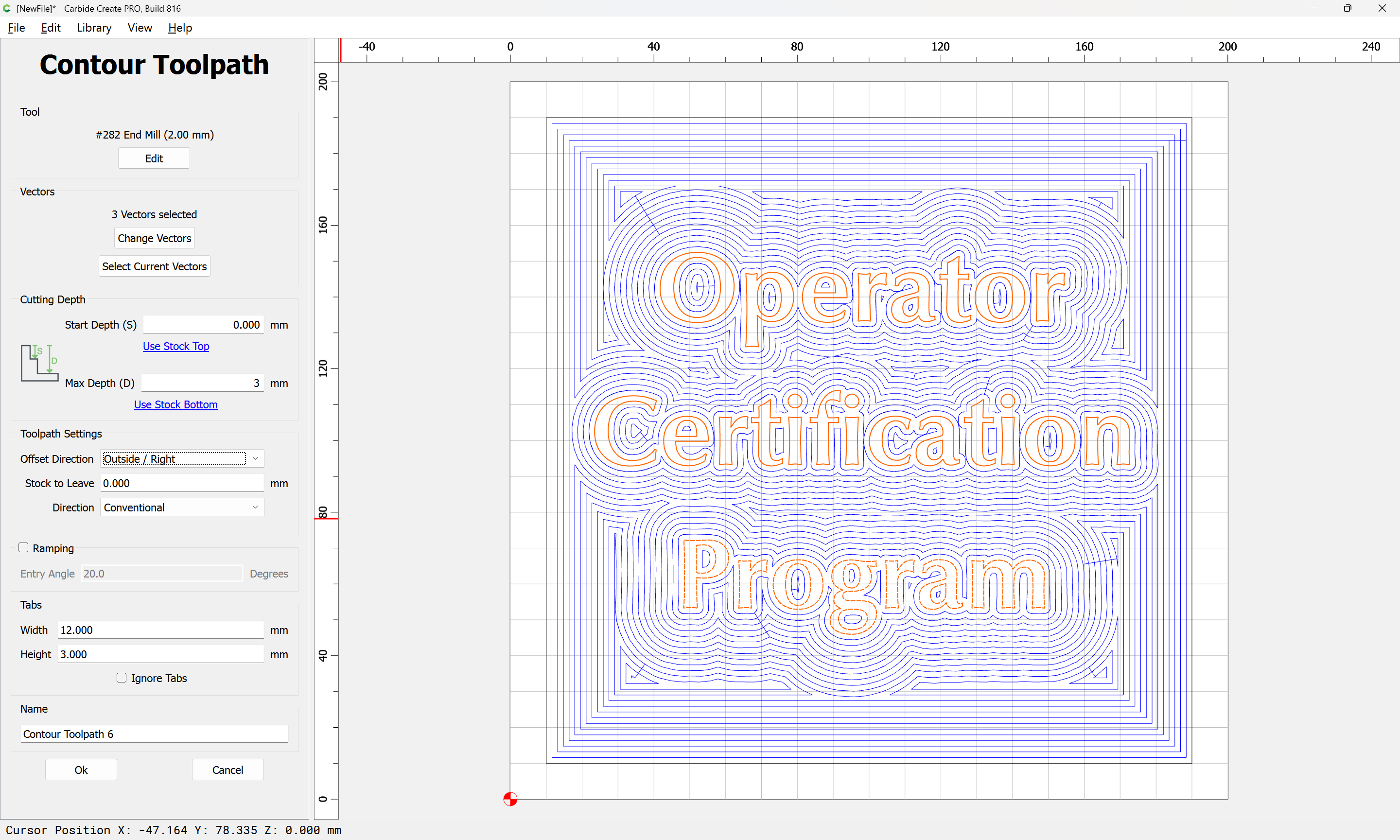
Task: Click the '#282 End Mill (2.00 mm)' text
Action: (x=155, y=135)
